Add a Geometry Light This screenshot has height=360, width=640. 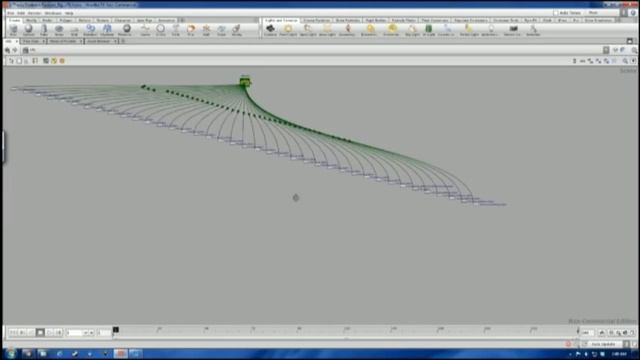347,30
